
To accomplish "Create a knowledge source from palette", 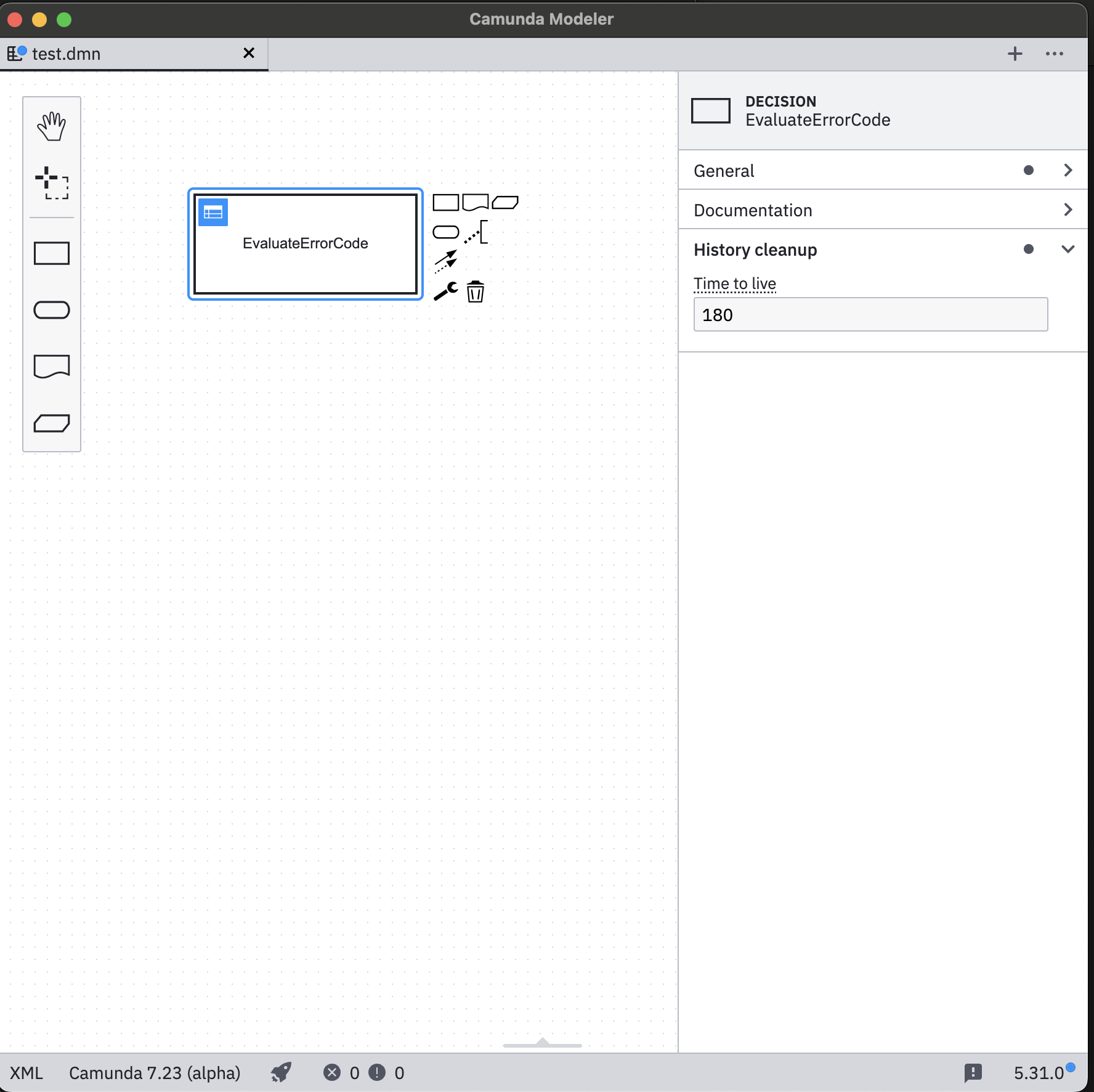I will point(51,366).
